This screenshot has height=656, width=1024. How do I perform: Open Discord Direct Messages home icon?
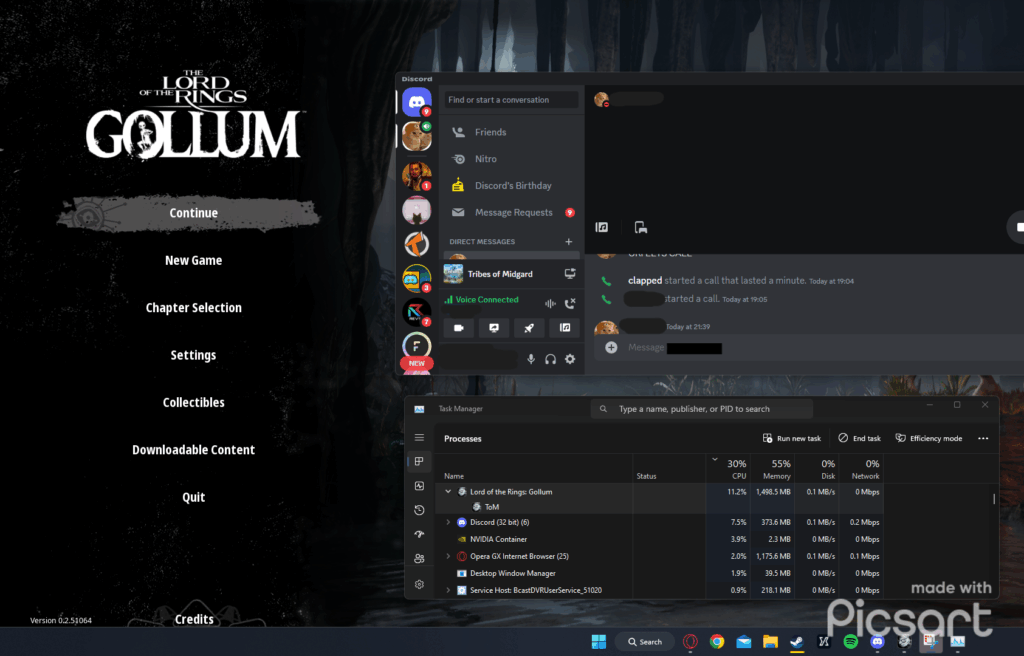pyautogui.click(x=417, y=102)
